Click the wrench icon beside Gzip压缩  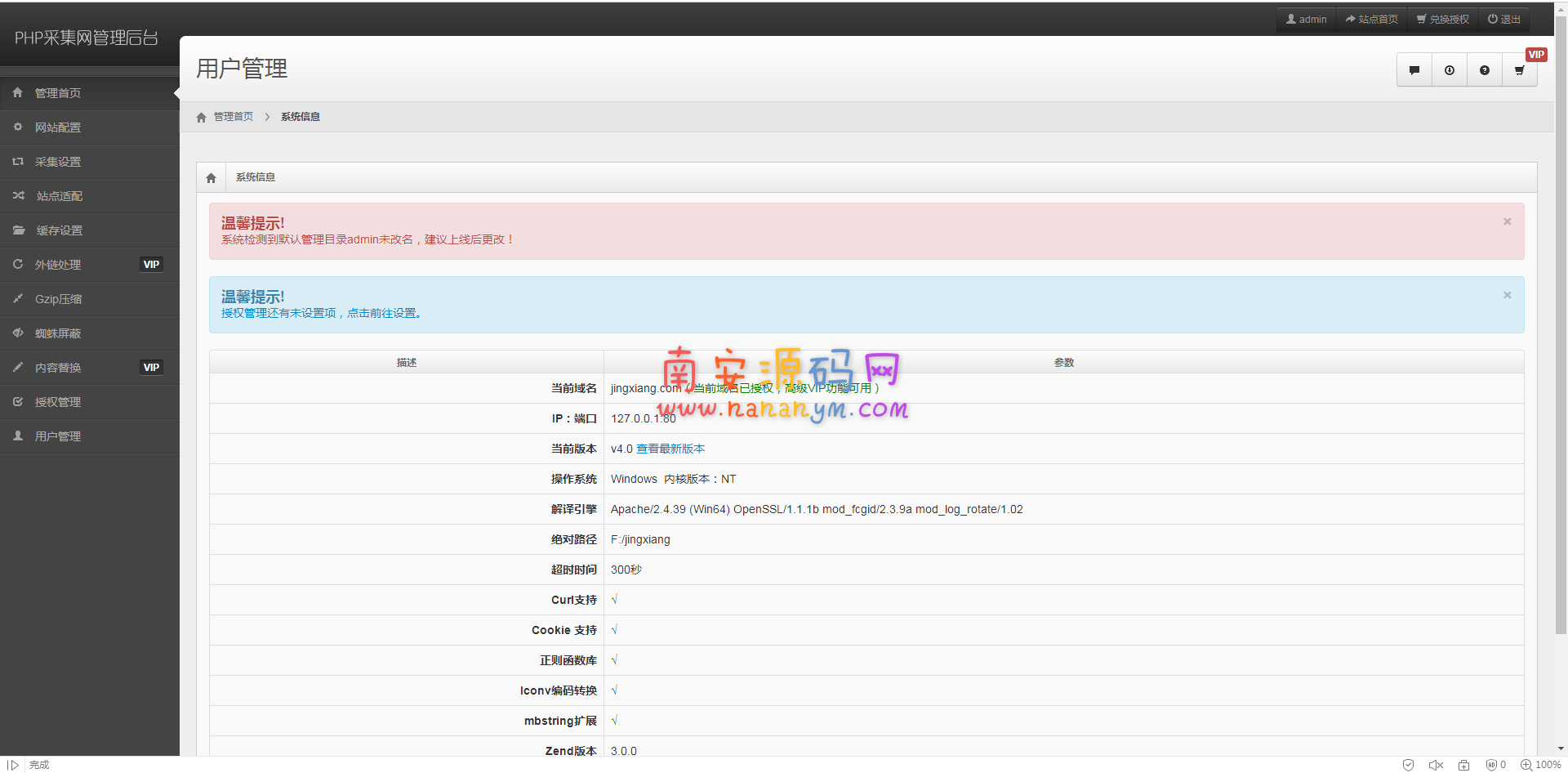pos(18,298)
